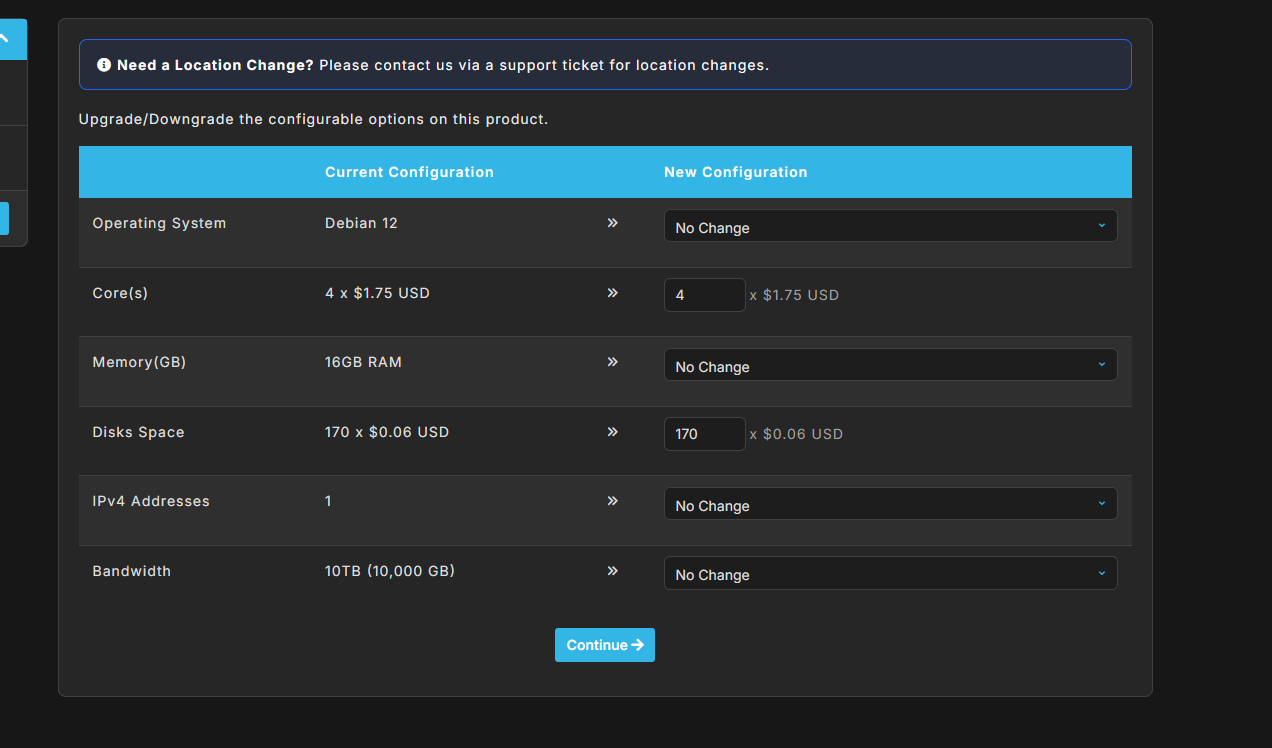Click the double-arrow icon in the Memory(GB) row

tap(612, 362)
